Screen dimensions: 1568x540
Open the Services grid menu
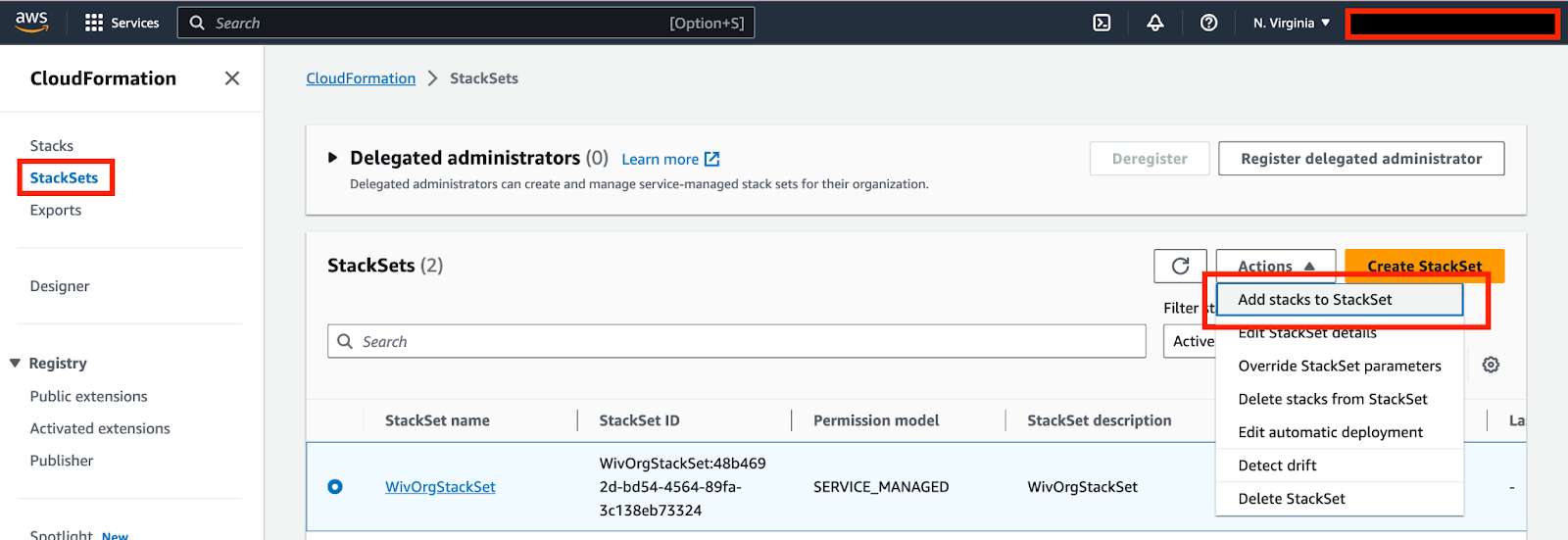[x=122, y=23]
